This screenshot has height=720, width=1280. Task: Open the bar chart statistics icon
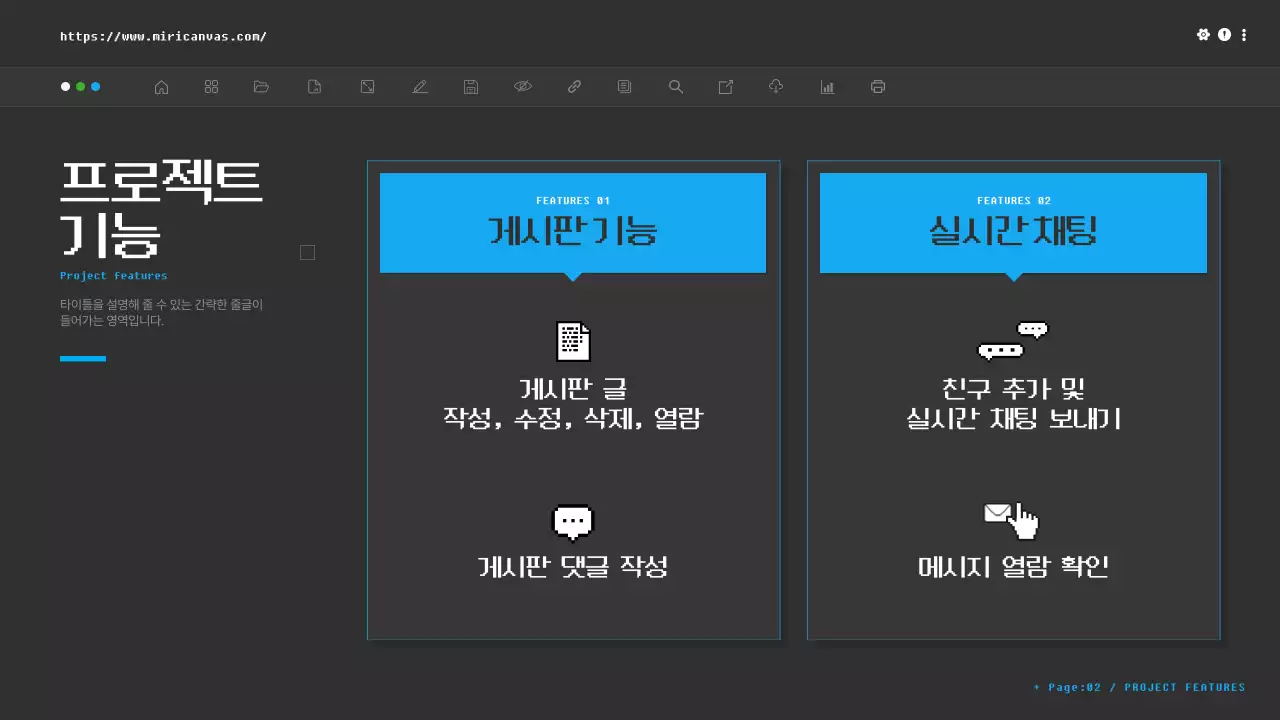827,87
